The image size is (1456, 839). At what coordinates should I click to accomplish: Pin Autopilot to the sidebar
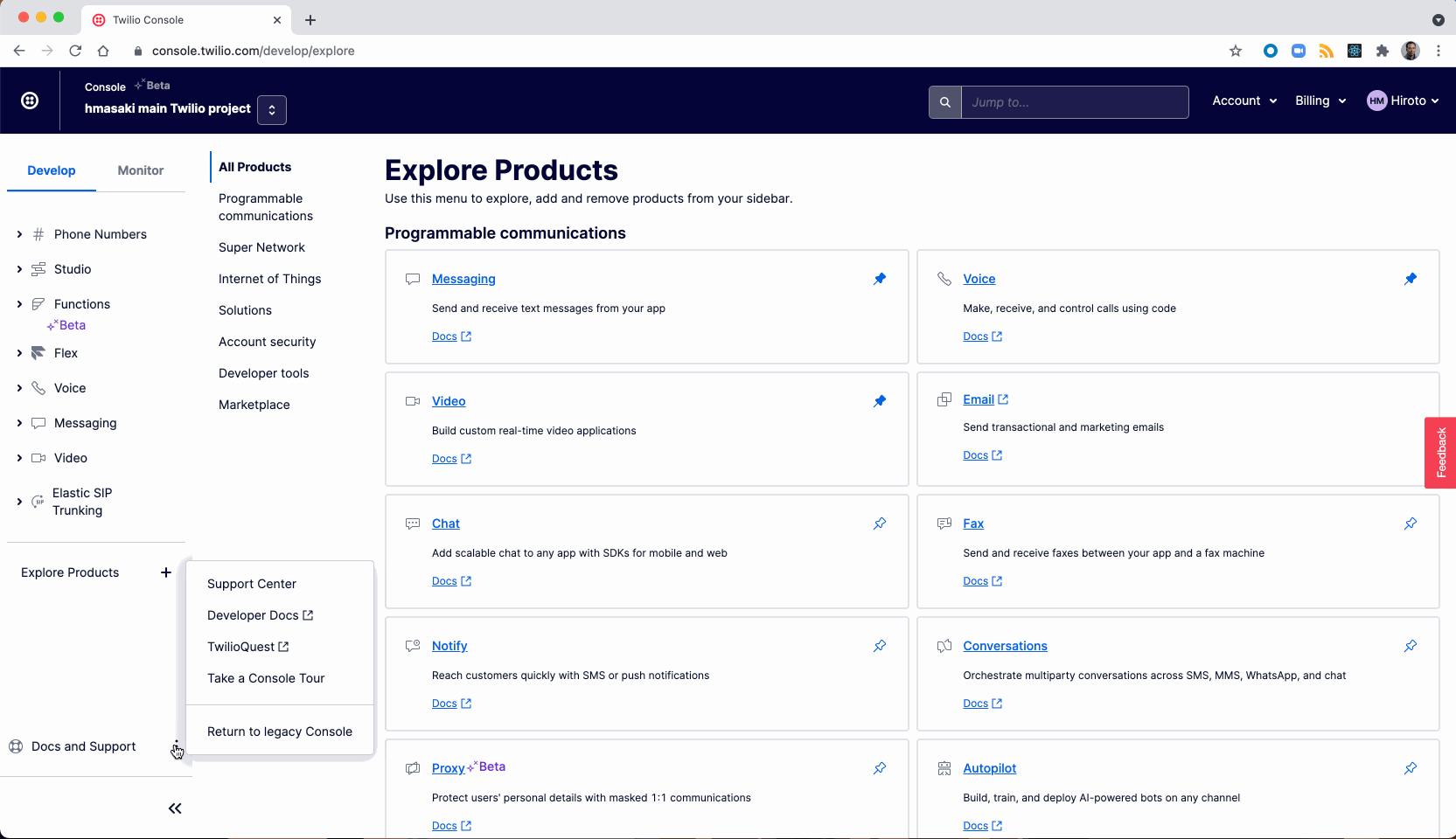(x=1411, y=768)
